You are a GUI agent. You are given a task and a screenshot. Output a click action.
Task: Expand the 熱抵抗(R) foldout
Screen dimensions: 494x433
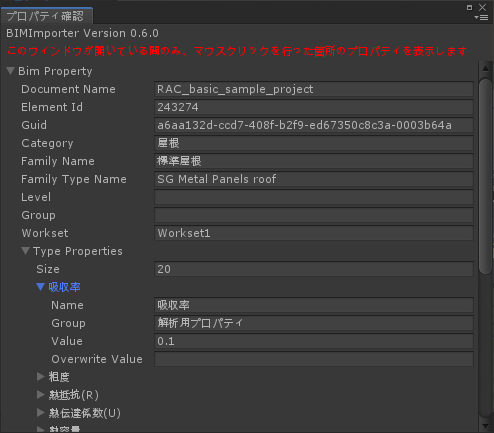pyautogui.click(x=41, y=395)
